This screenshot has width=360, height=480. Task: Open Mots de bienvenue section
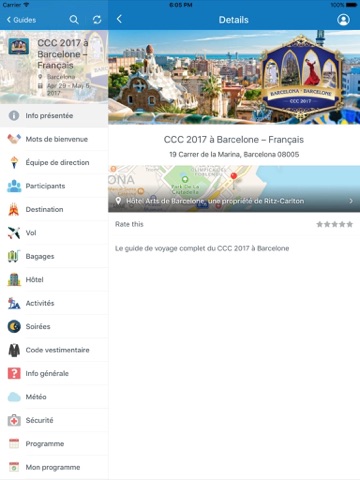54,139
